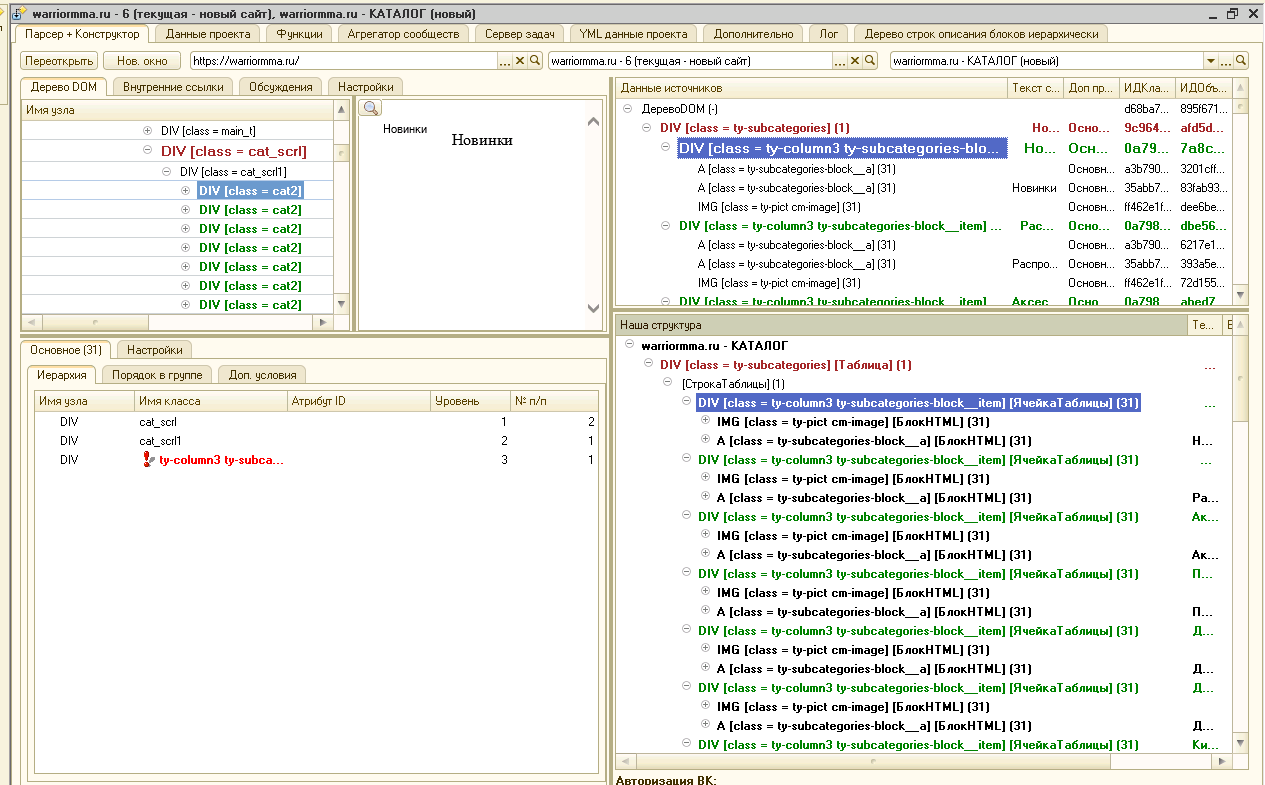Screen dimensions: 1265x785
Task: Clear the site project field with its X
Action: pos(855,61)
